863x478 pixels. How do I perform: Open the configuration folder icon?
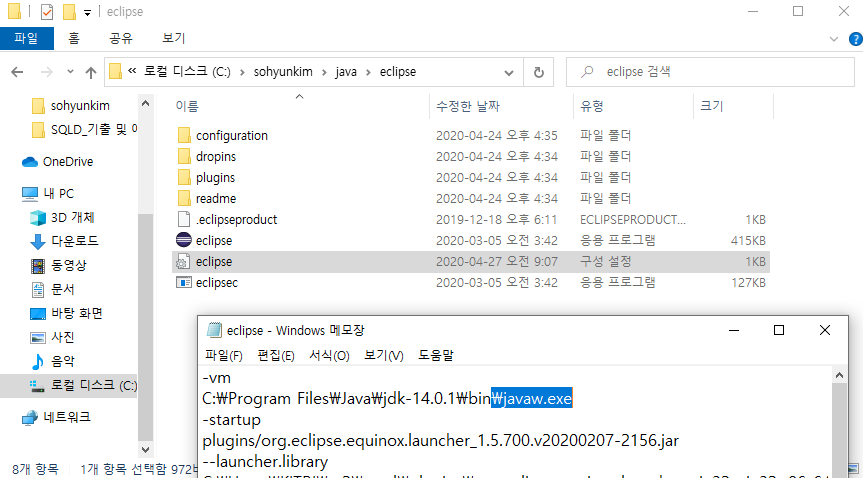click(x=184, y=135)
